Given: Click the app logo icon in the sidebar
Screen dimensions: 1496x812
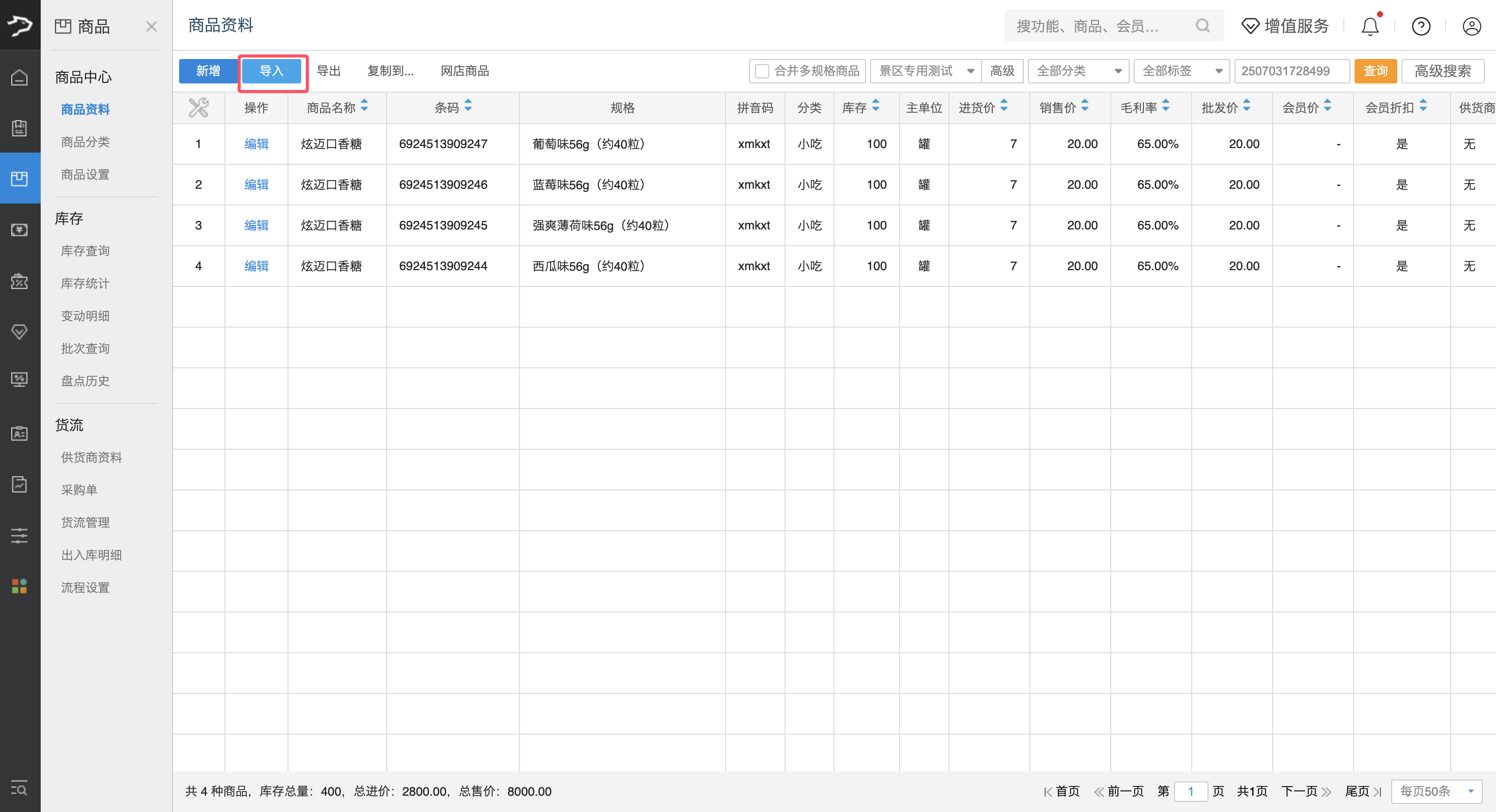Looking at the screenshot, I should click(20, 25).
